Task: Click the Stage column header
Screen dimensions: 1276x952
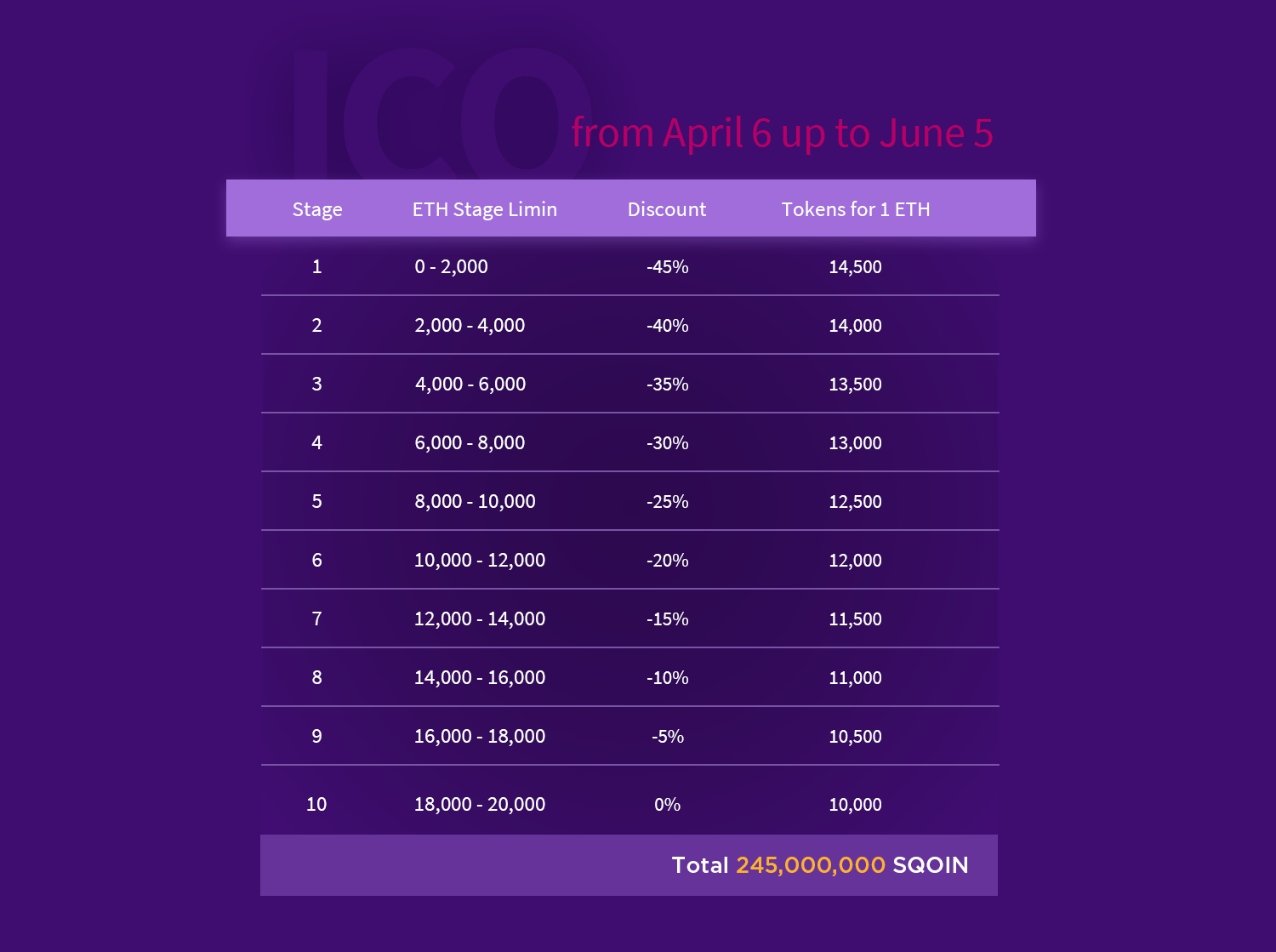Action: point(317,209)
